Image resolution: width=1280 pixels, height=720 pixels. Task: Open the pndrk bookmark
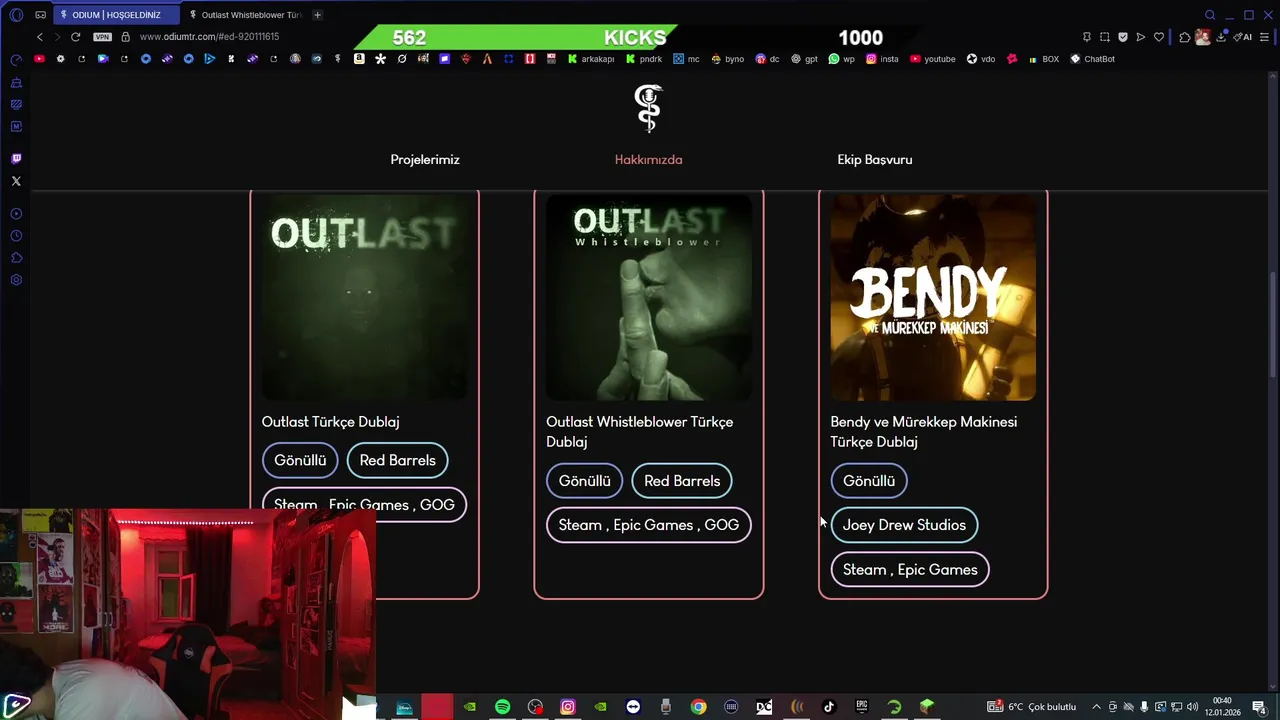click(644, 59)
